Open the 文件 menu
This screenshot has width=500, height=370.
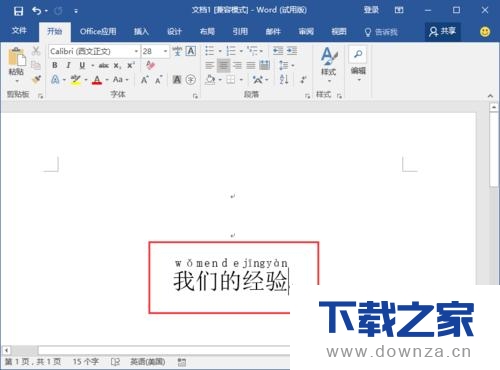[x=19, y=31]
